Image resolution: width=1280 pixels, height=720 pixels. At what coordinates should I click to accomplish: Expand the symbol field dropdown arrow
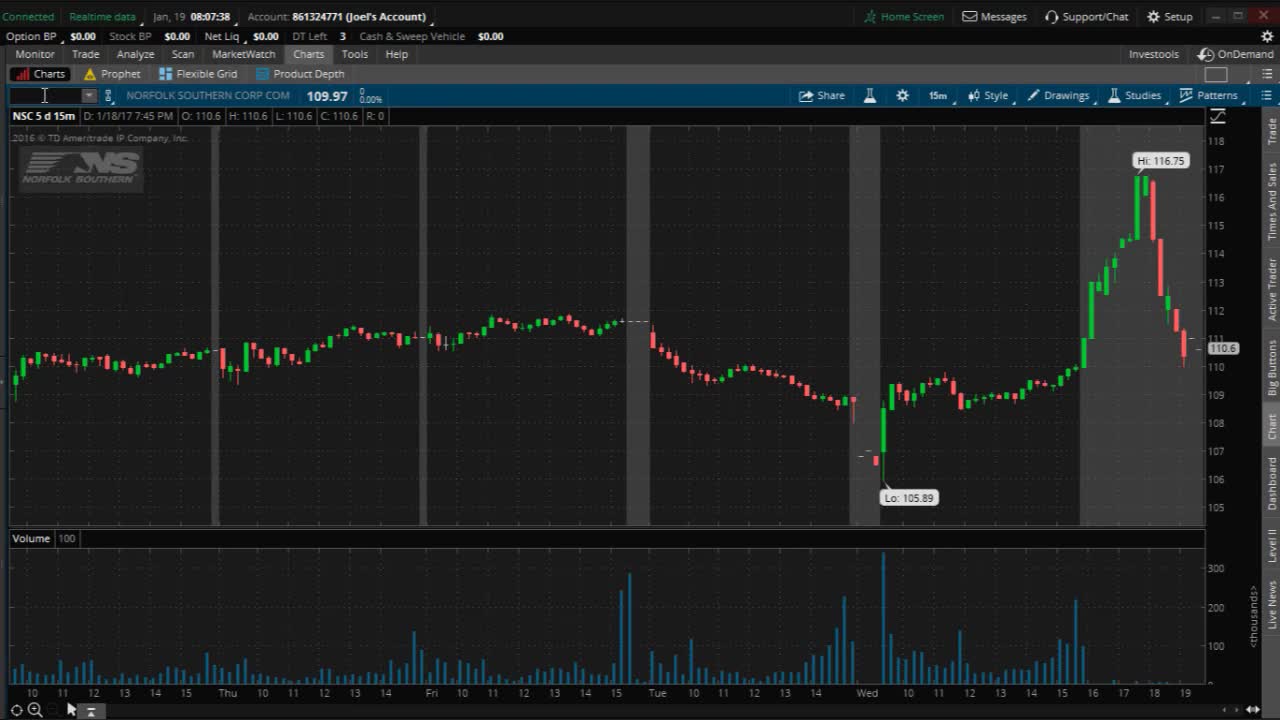89,96
